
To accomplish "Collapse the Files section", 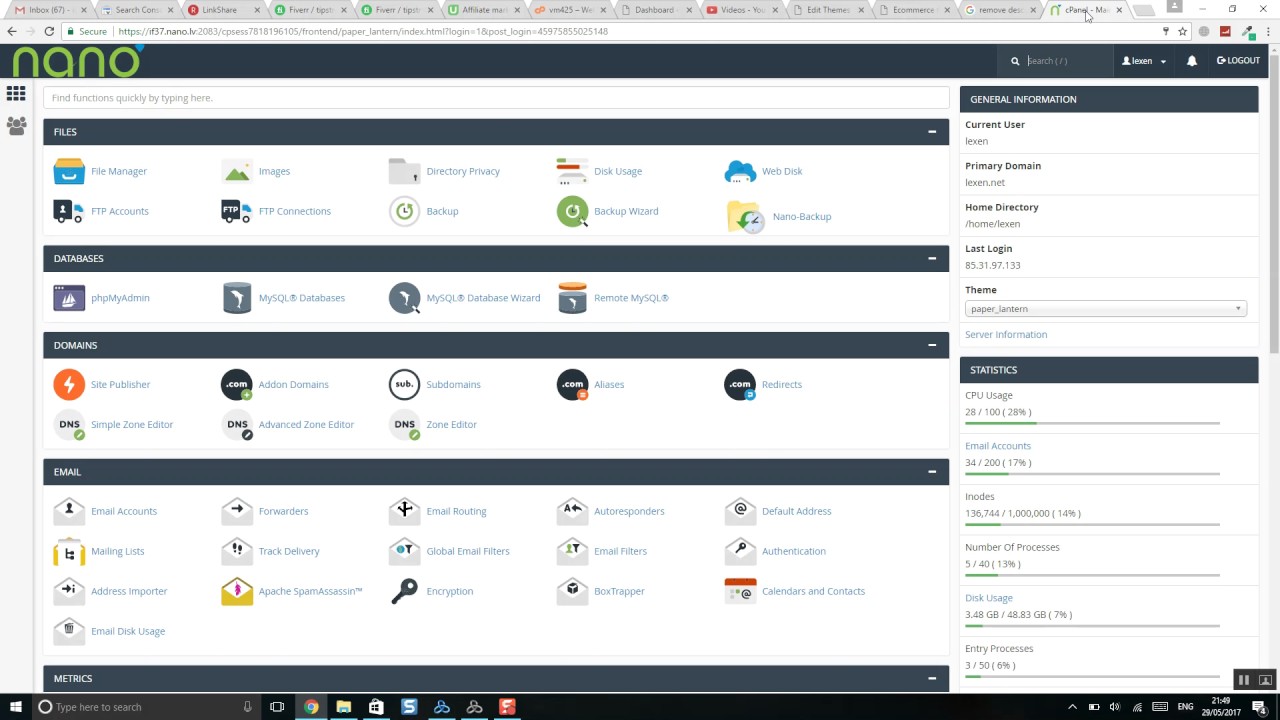I will pyautogui.click(x=932, y=132).
